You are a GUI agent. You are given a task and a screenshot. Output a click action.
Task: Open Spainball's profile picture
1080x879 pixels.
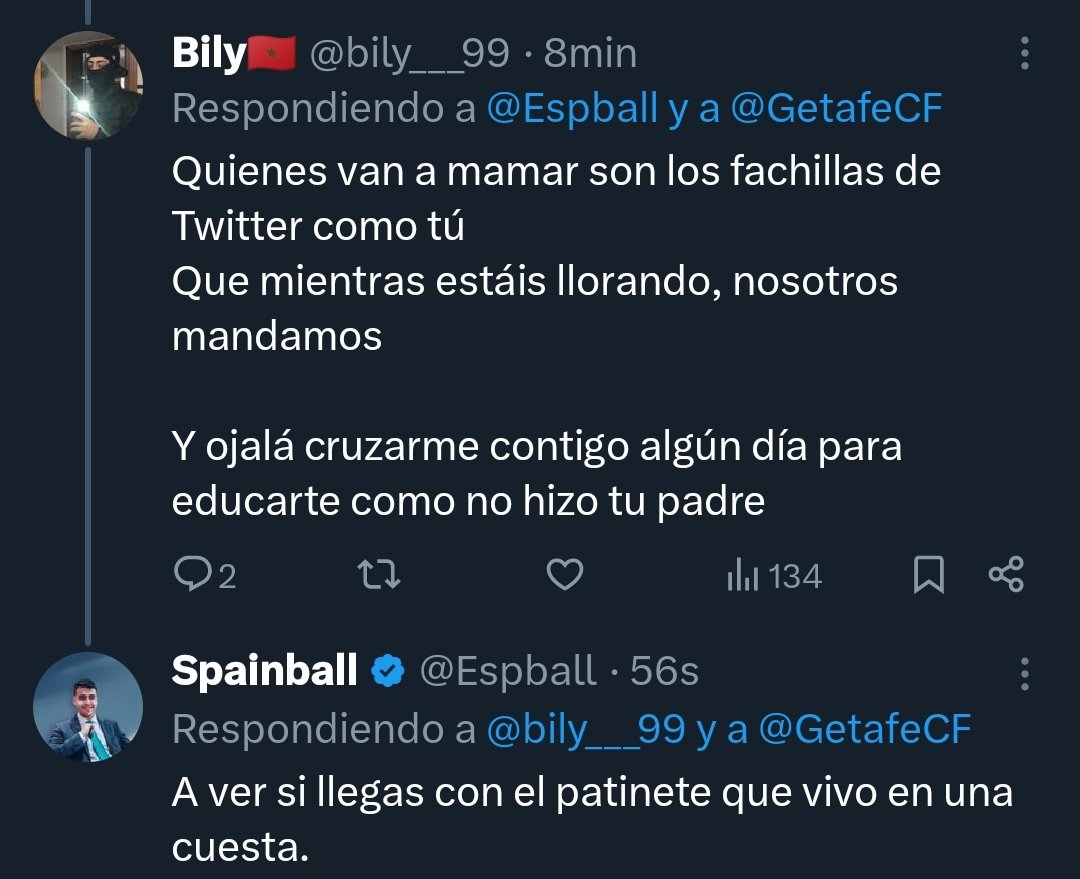click(89, 707)
